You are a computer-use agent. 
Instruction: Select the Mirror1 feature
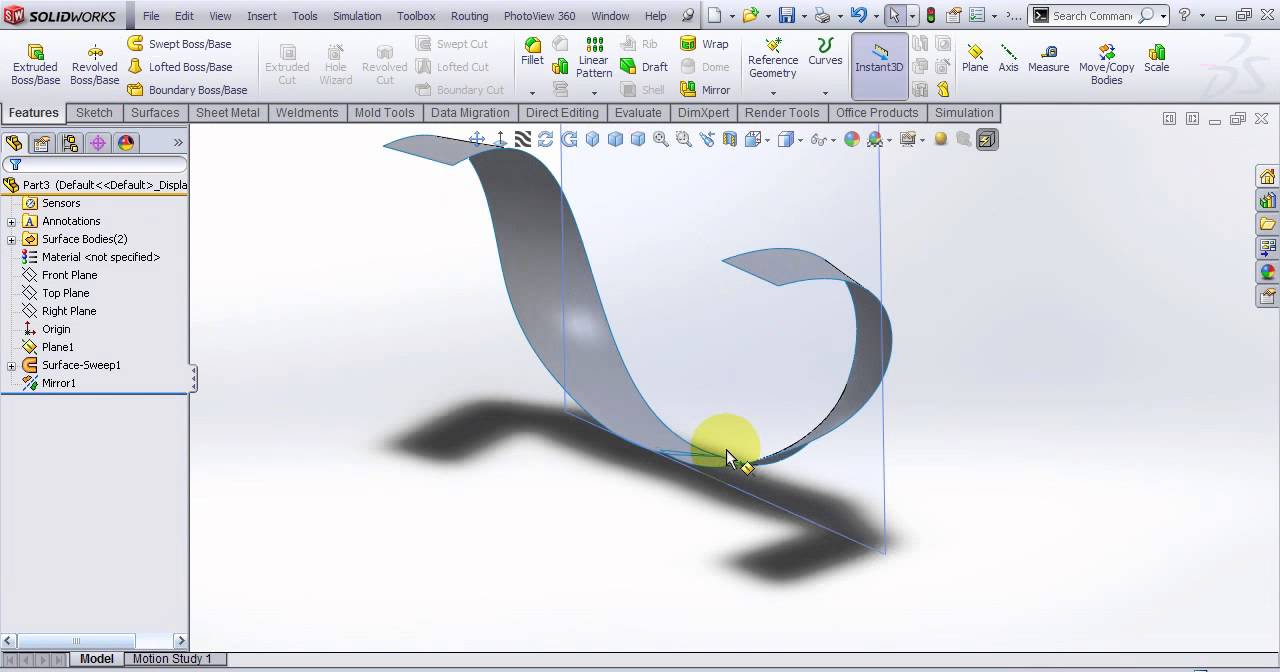60,383
